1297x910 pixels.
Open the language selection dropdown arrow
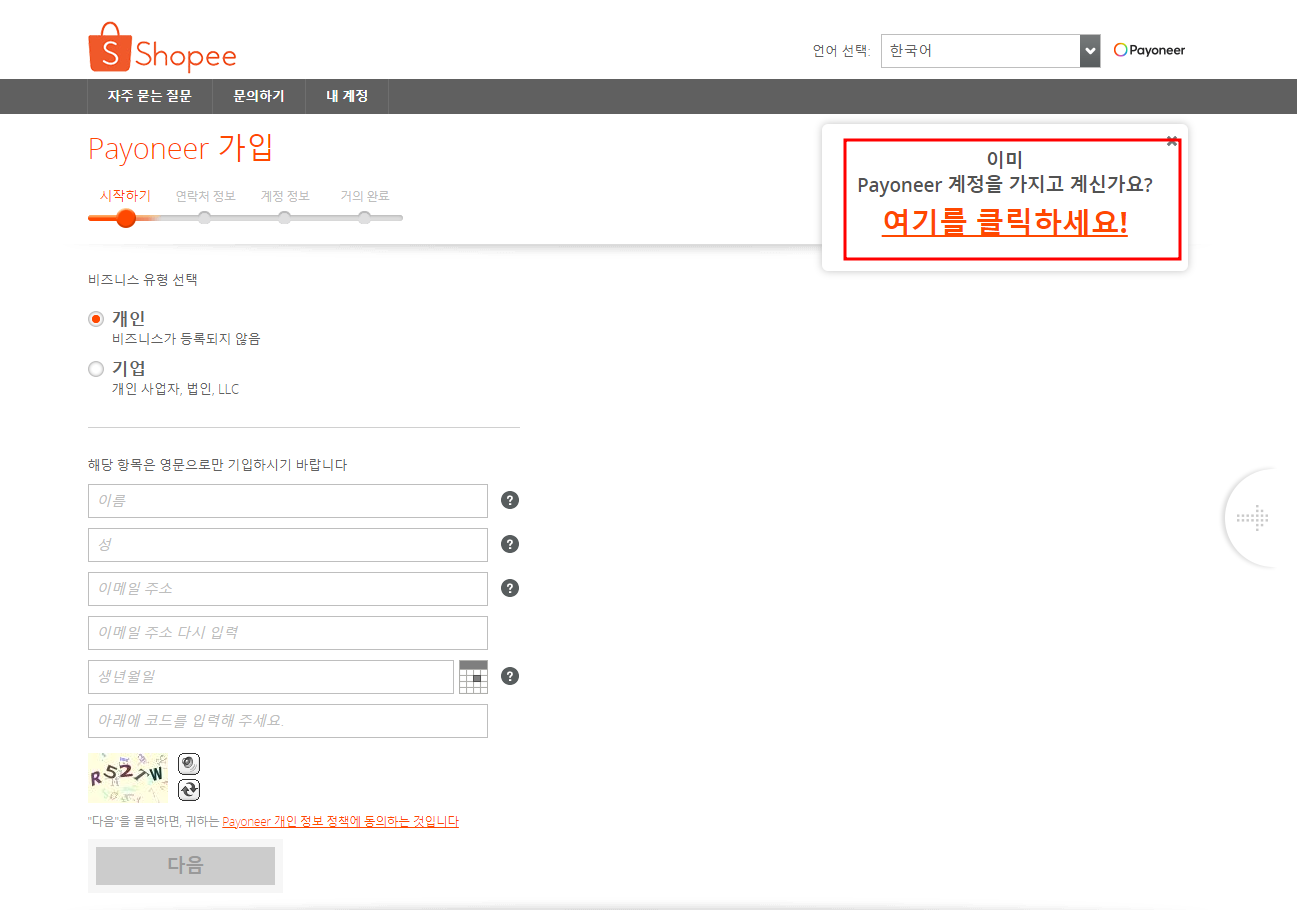click(x=1090, y=51)
